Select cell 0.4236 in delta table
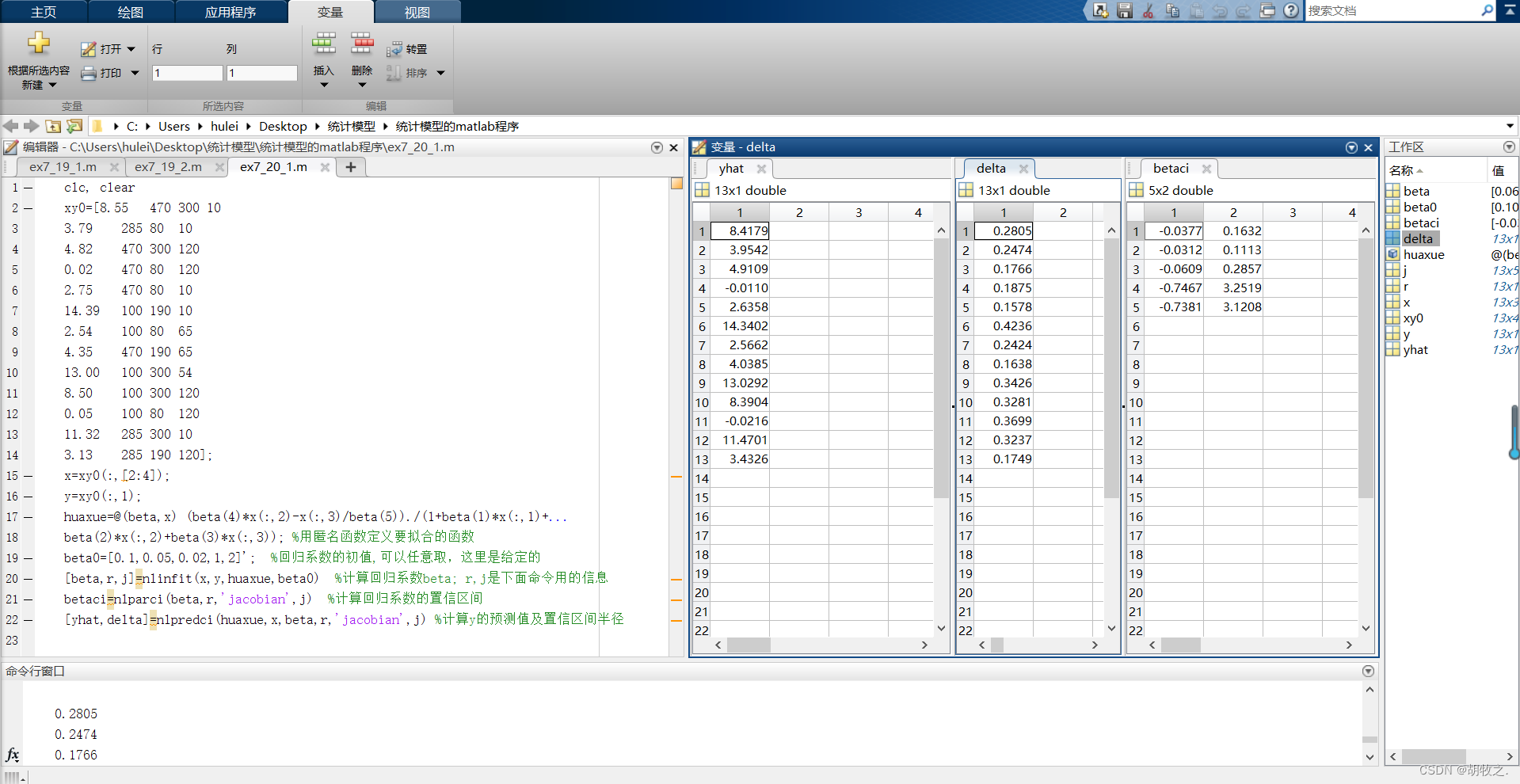The image size is (1520, 784). (1004, 325)
